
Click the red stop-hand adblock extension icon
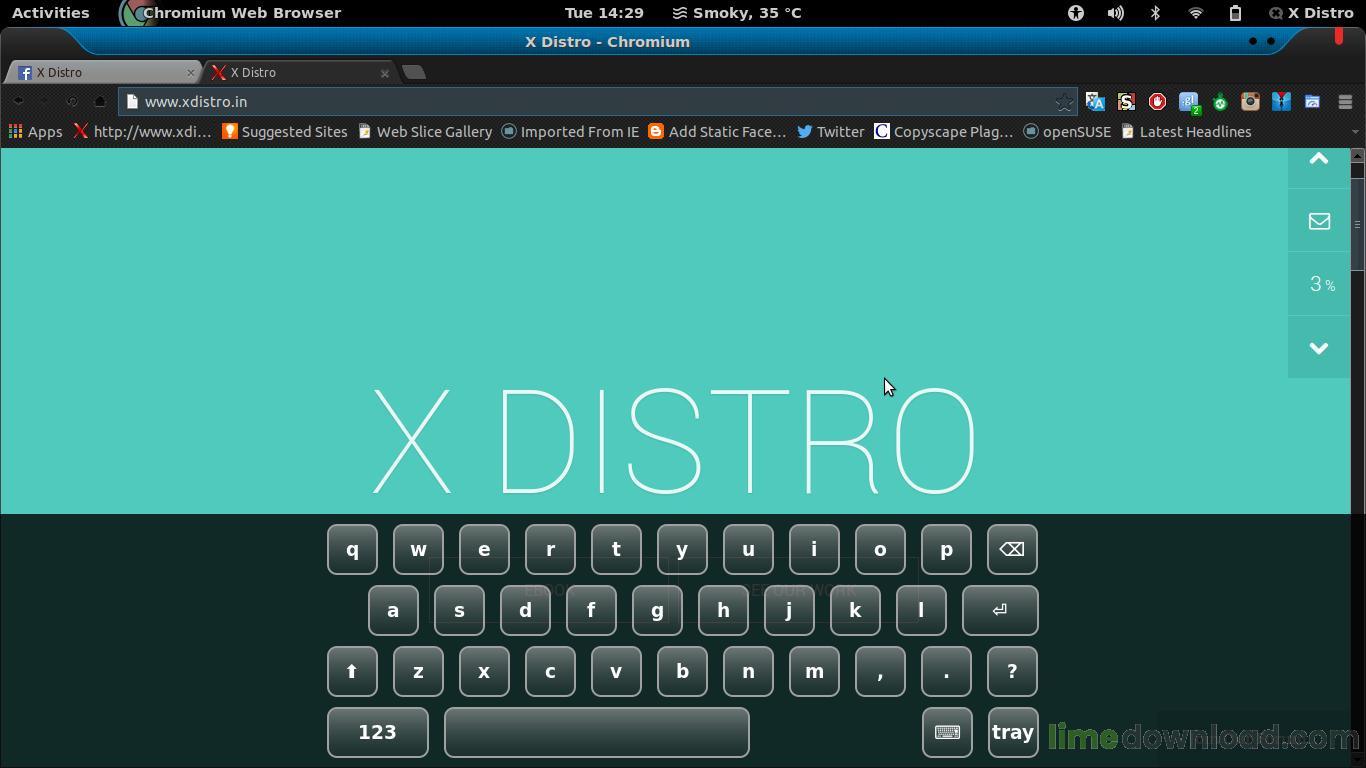pos(1157,102)
